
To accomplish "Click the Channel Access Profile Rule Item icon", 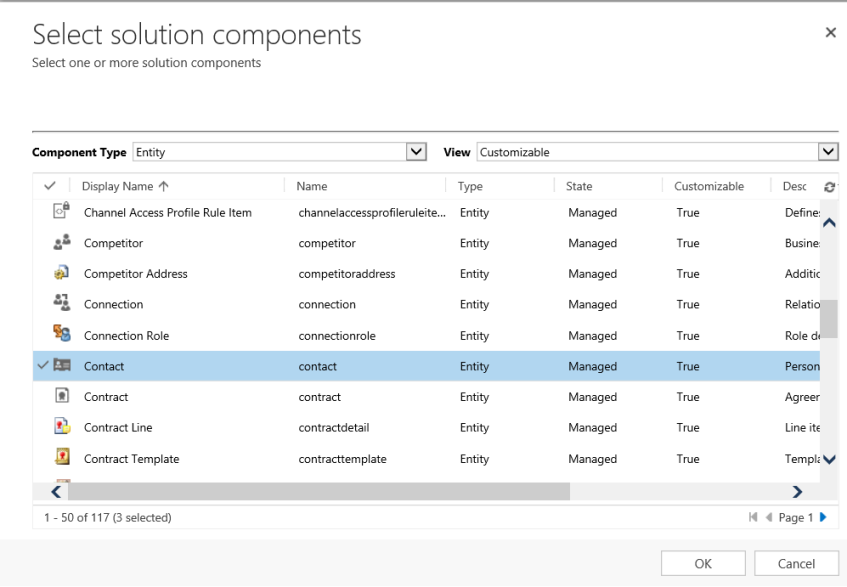I will click(x=62, y=212).
